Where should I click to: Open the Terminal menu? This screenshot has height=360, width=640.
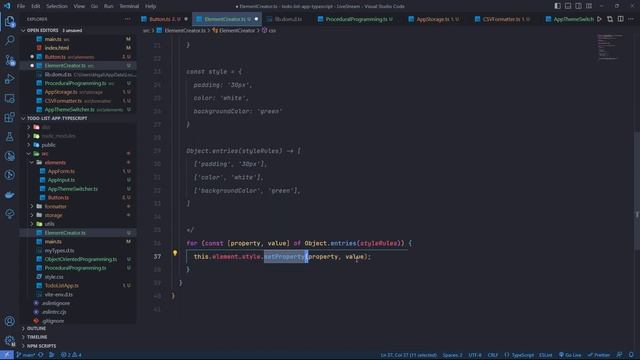[129, 6]
